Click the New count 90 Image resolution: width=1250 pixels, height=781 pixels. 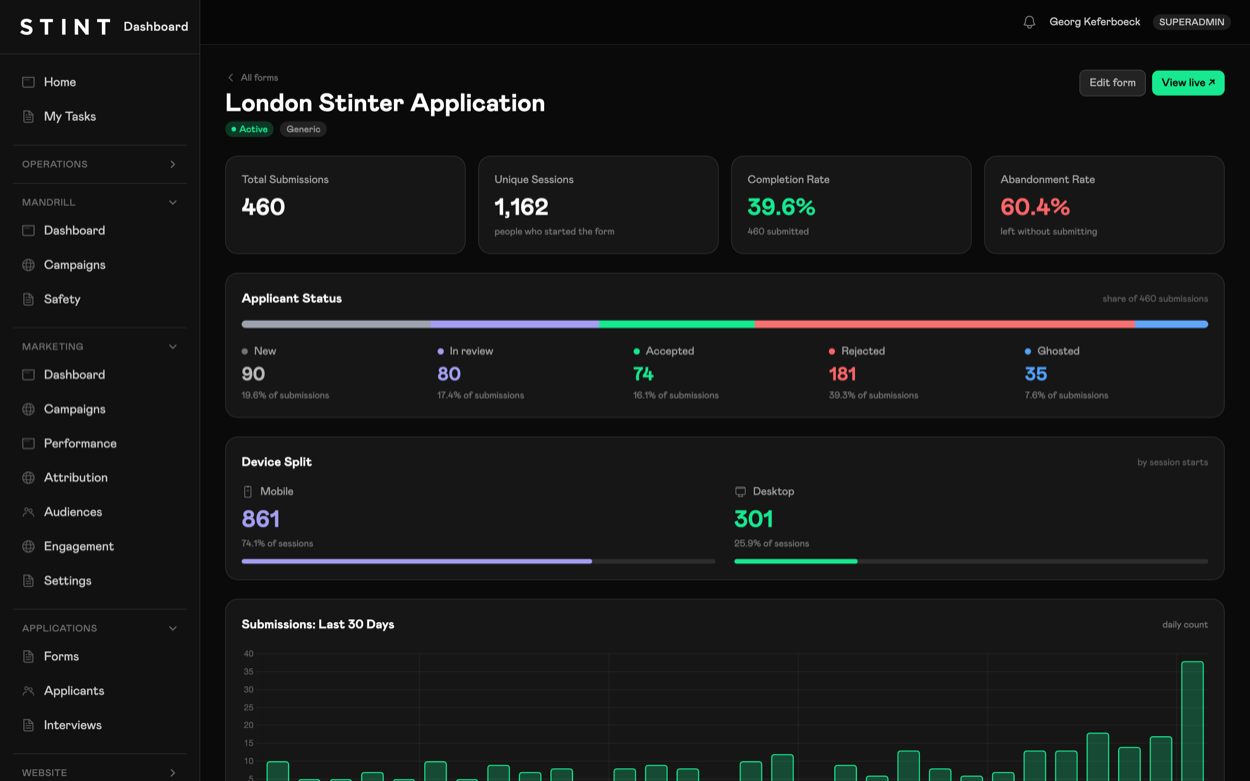point(253,374)
